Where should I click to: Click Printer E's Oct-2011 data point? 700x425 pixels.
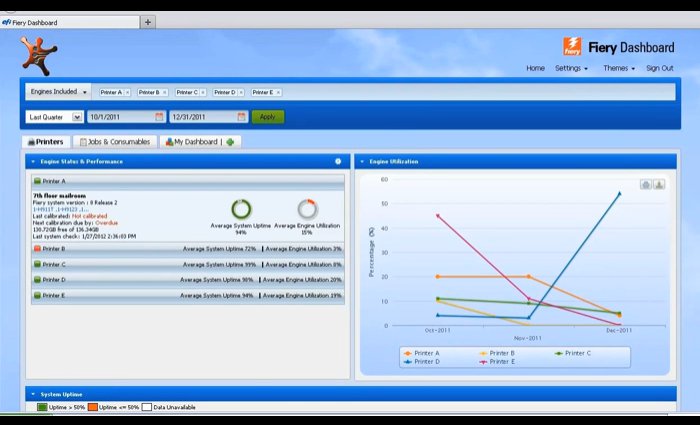(438, 216)
